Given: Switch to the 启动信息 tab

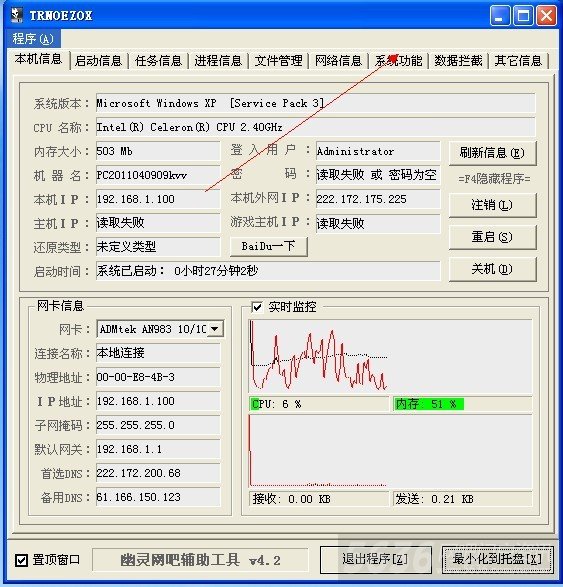Looking at the screenshot, I should (98, 61).
